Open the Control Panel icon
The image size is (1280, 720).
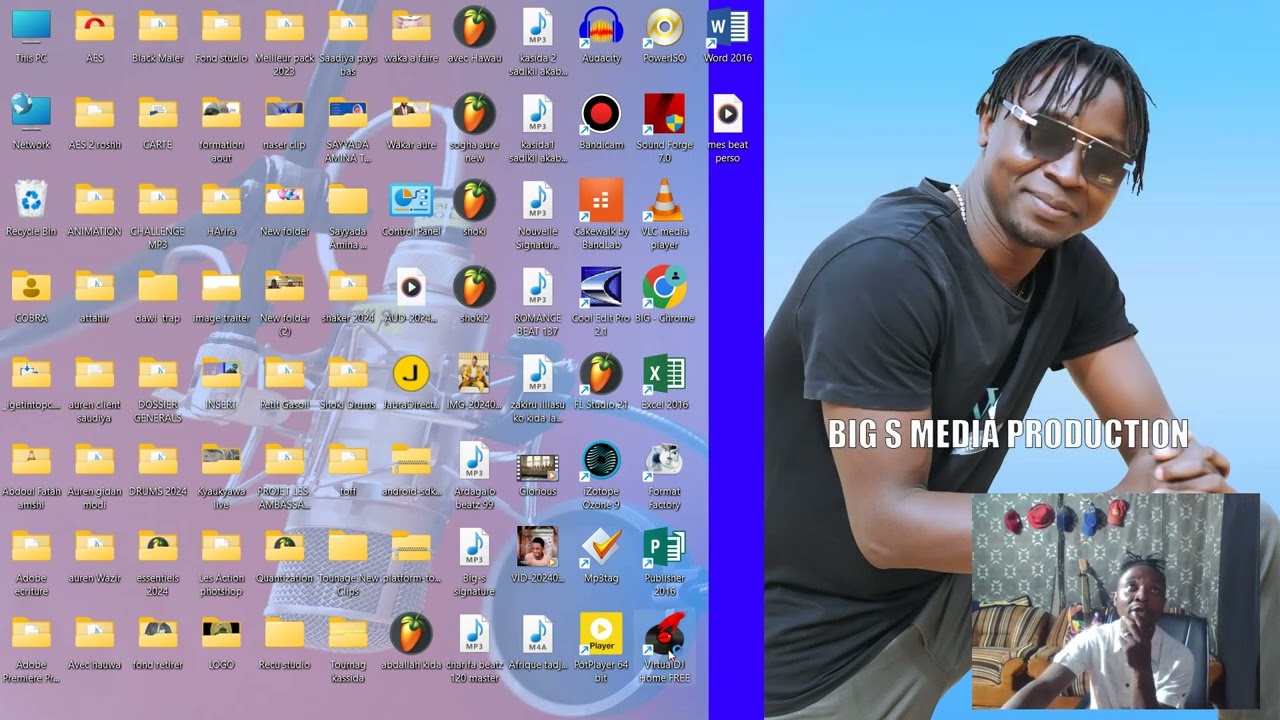pos(411,201)
